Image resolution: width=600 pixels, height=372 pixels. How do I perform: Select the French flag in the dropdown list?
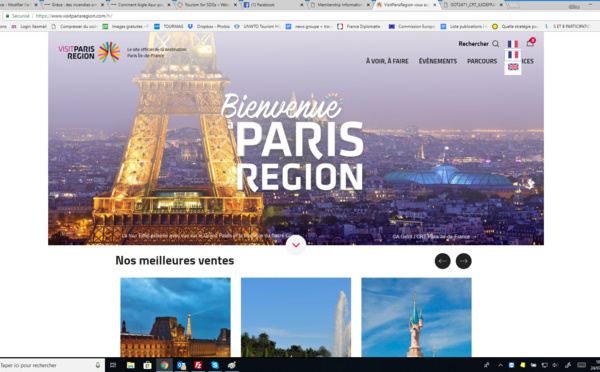pos(513,55)
